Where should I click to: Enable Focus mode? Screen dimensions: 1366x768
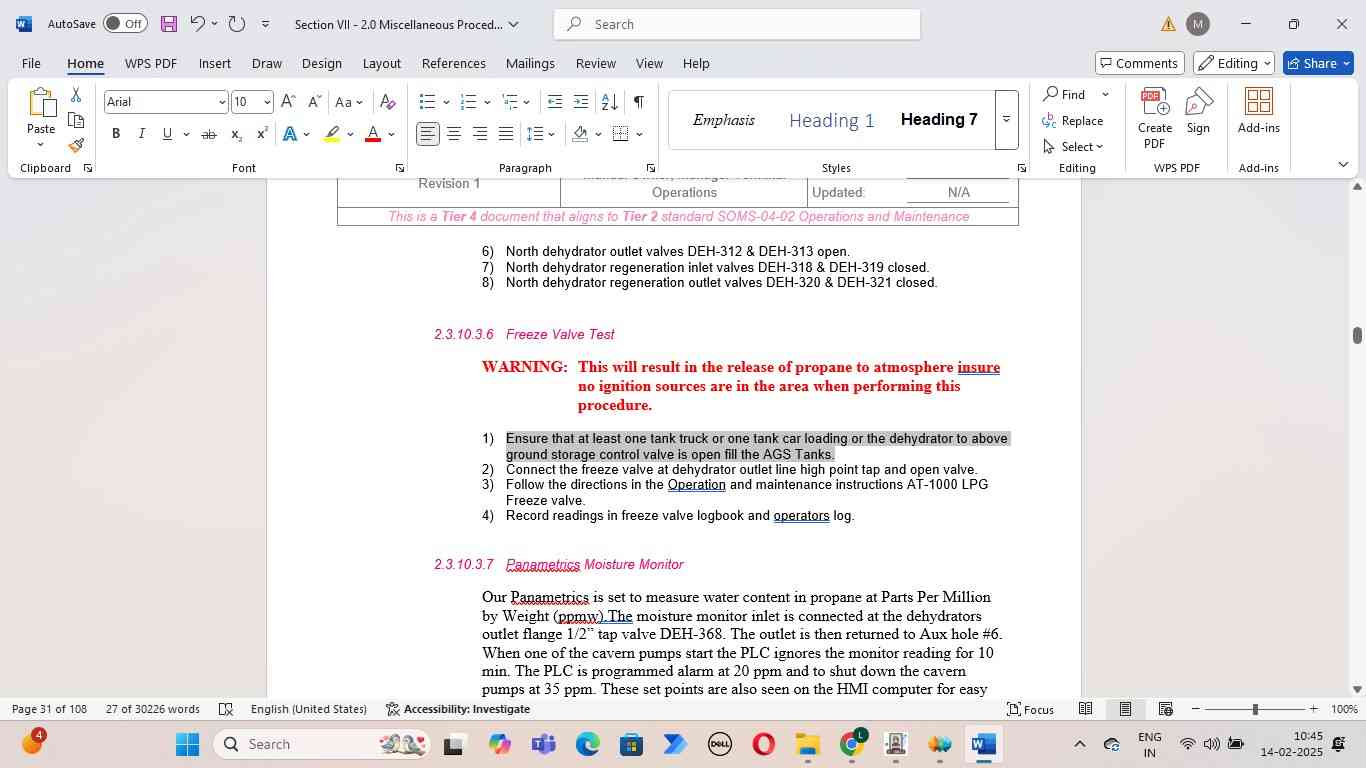(x=1030, y=709)
